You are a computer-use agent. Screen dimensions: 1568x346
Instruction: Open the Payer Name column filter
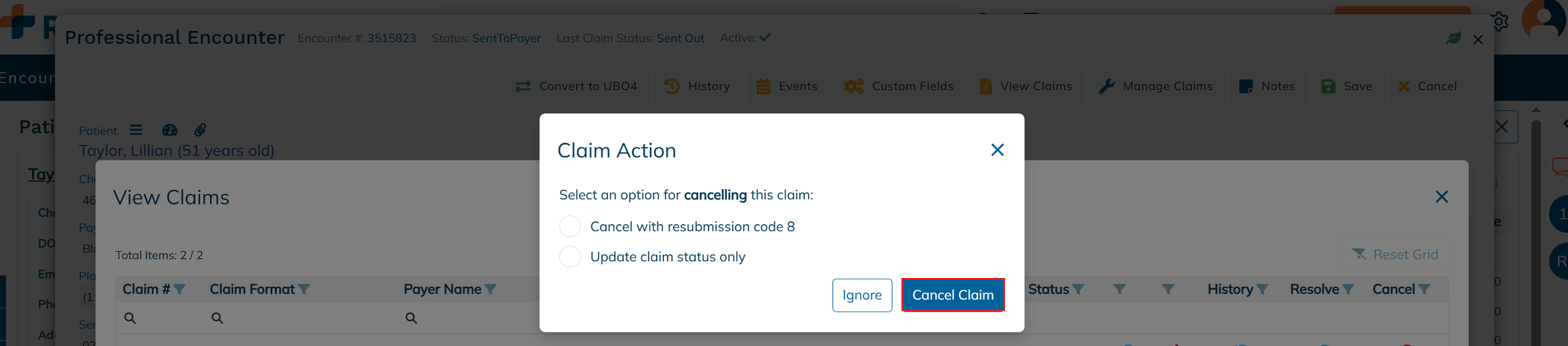[x=490, y=289]
